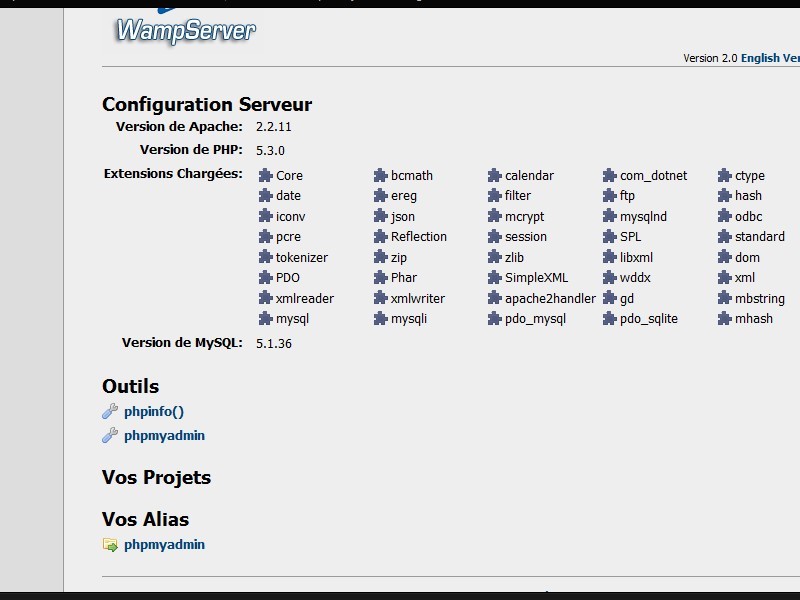This screenshot has width=800, height=600.
Task: Click the Apache version value 2.2.11
Action: click(x=273, y=127)
